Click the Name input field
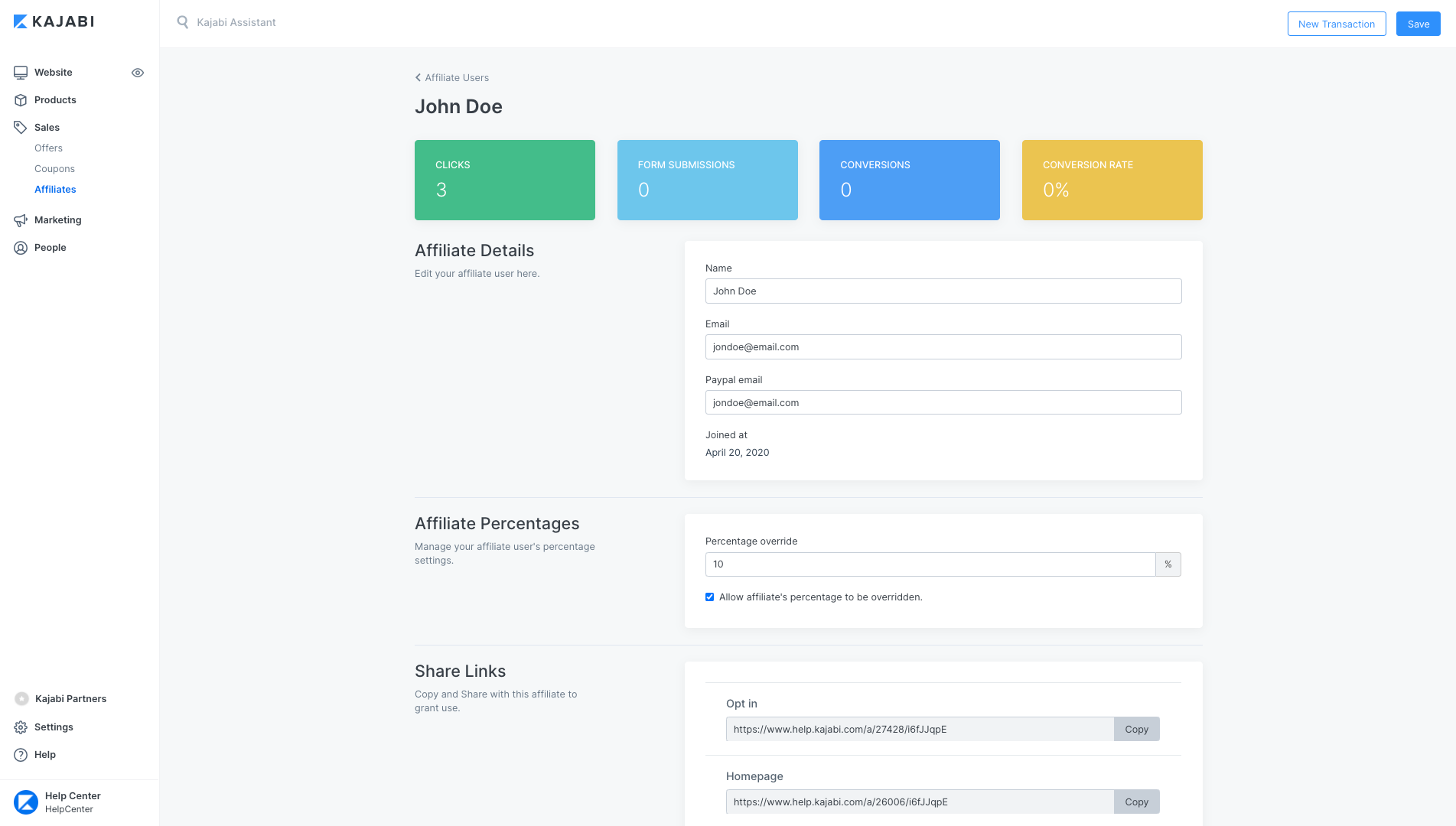Viewport: 1456px width, 826px height. point(943,291)
